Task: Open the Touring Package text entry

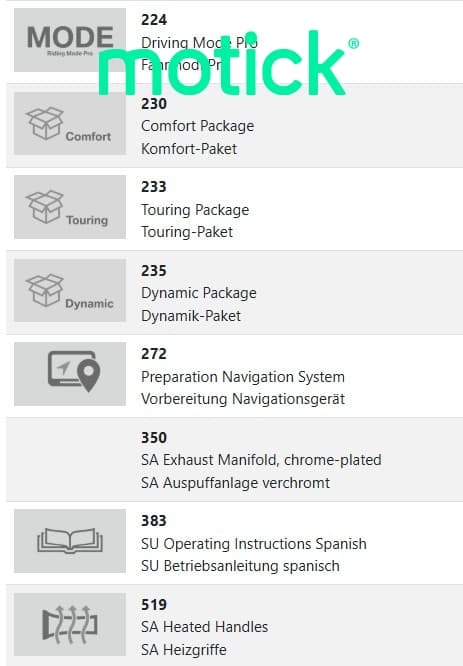Action: coord(195,210)
